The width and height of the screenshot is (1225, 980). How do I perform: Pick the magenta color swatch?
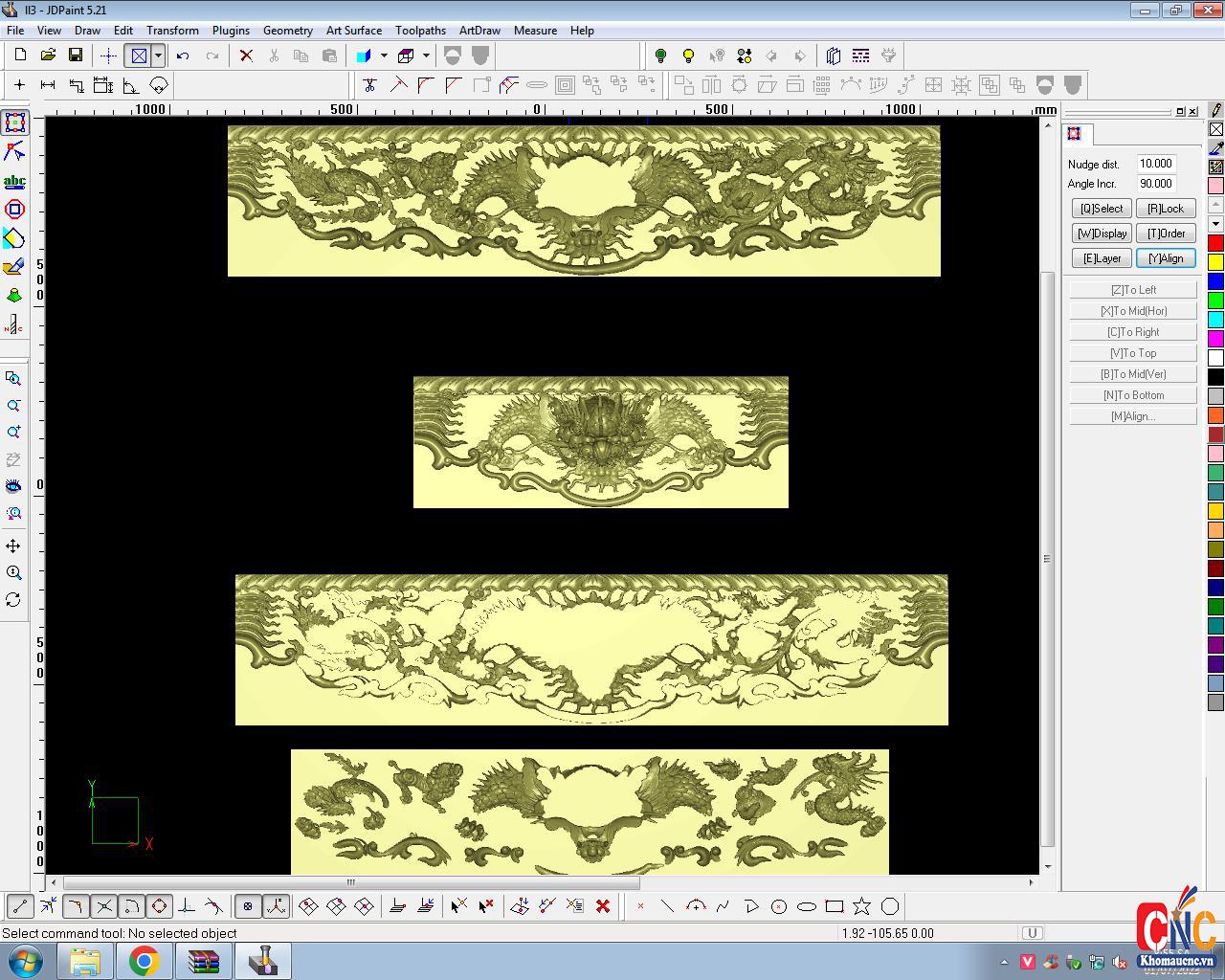(1215, 339)
